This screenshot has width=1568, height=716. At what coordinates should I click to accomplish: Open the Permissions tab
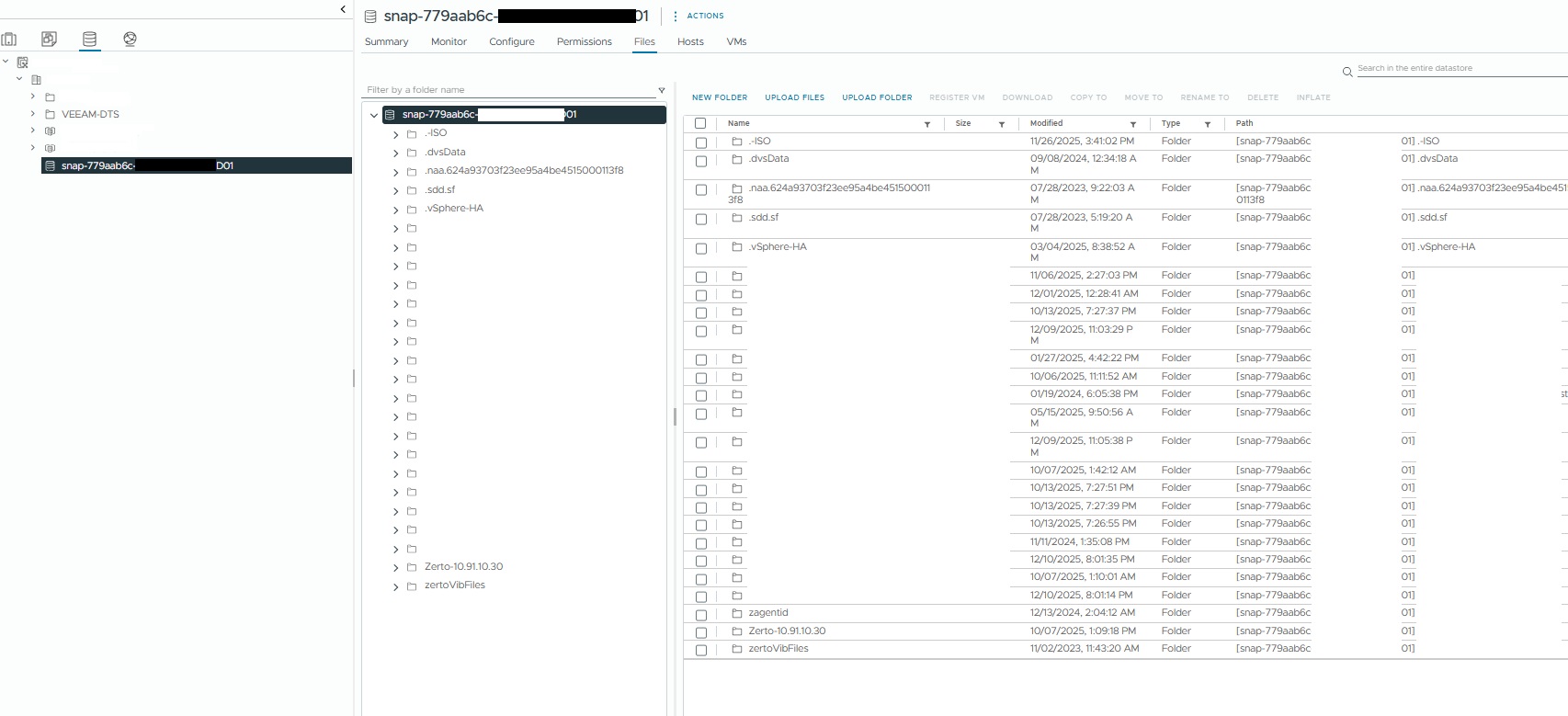584,41
